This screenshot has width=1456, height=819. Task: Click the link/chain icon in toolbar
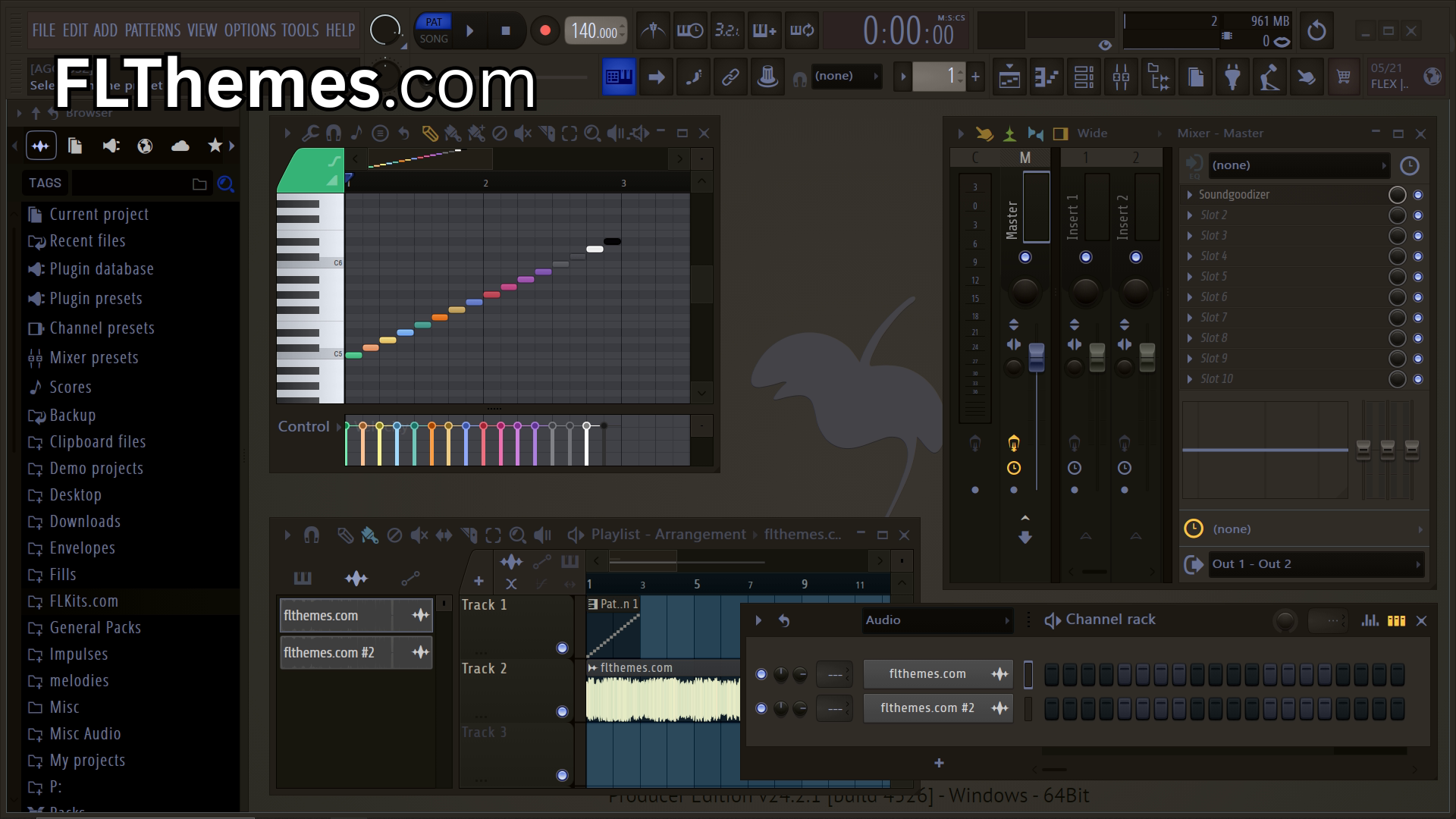pos(730,77)
